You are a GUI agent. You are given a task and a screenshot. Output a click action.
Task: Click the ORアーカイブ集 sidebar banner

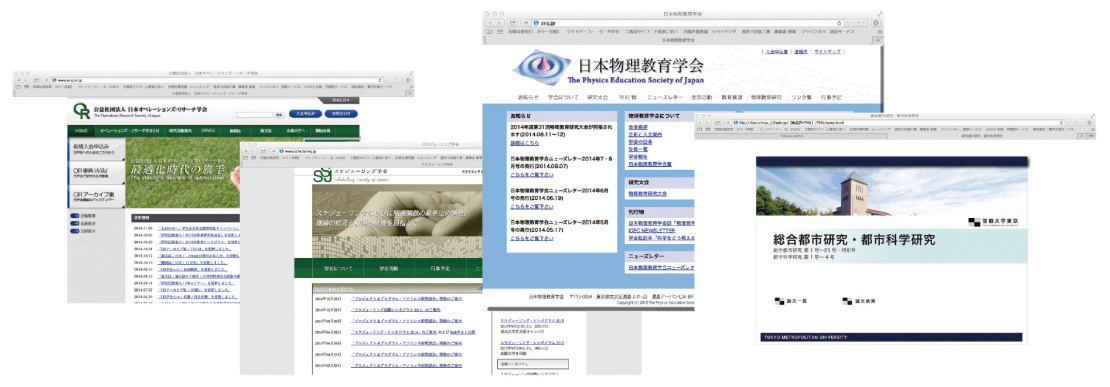click(x=96, y=196)
